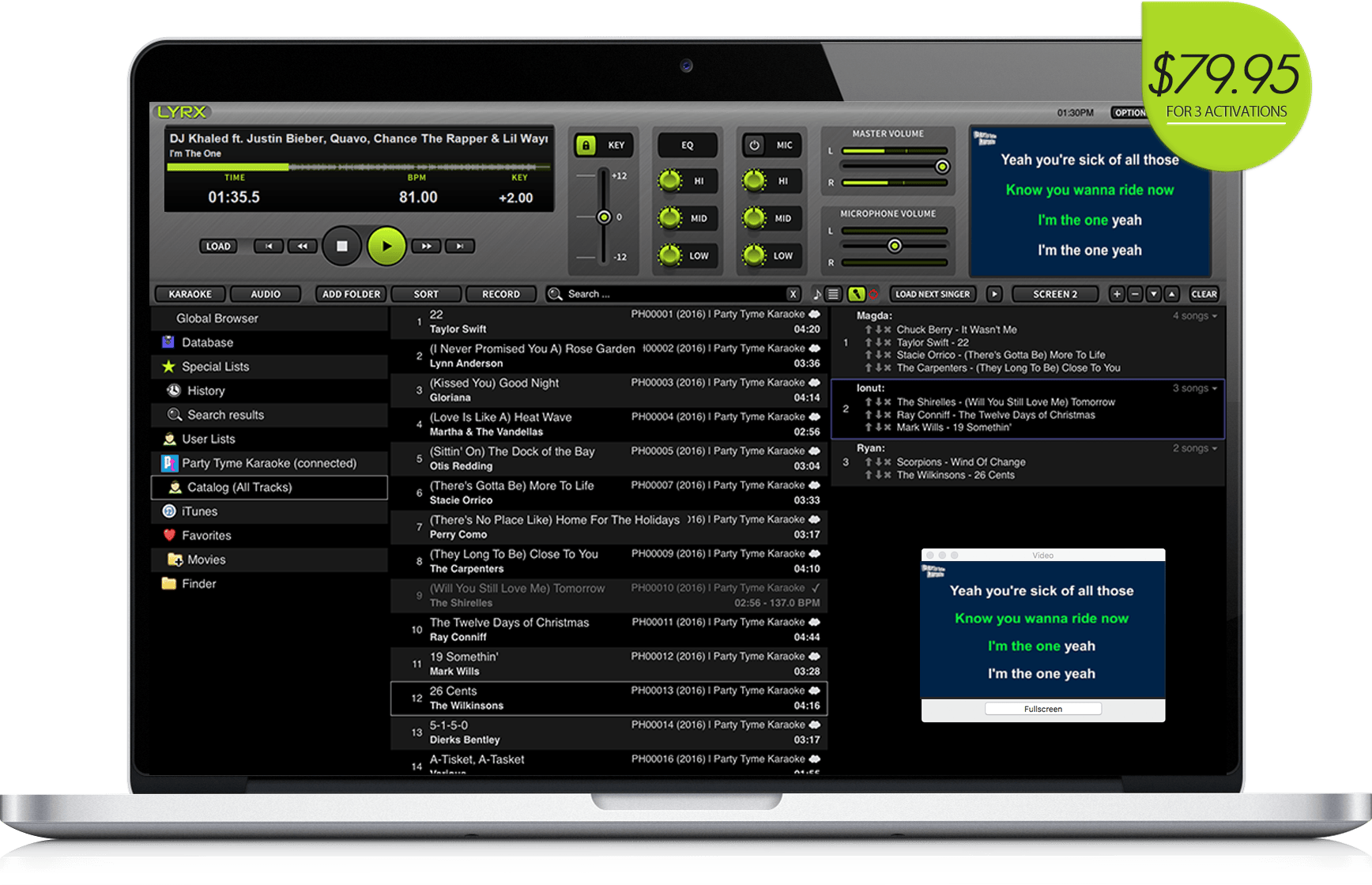Open History in the sidebar
Screen dimensions: 1372x885
pyautogui.click(x=269, y=390)
